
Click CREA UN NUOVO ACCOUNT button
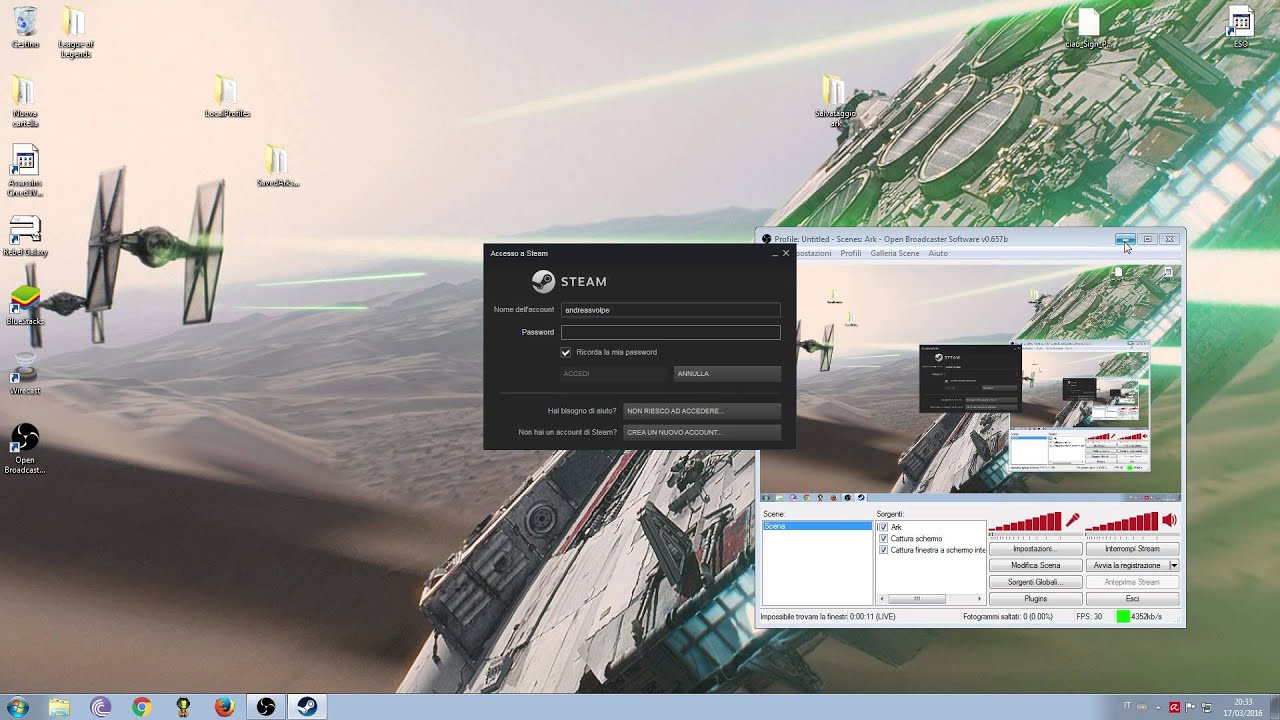702,432
